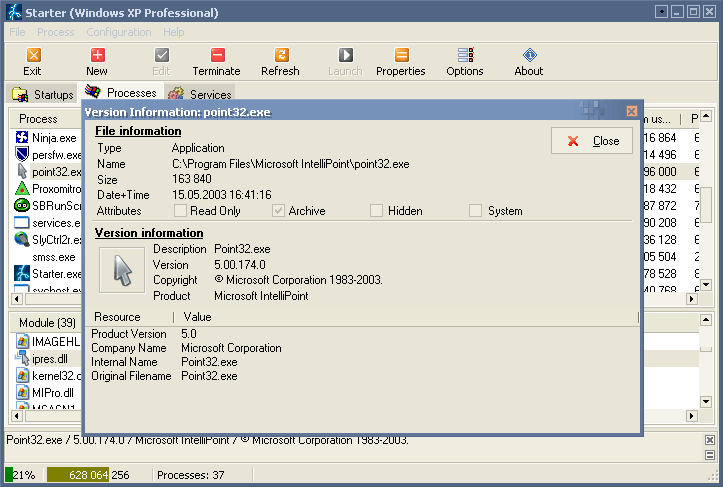Click the kernel32 module icon
Image resolution: width=723 pixels, height=487 pixels.
coord(23,375)
